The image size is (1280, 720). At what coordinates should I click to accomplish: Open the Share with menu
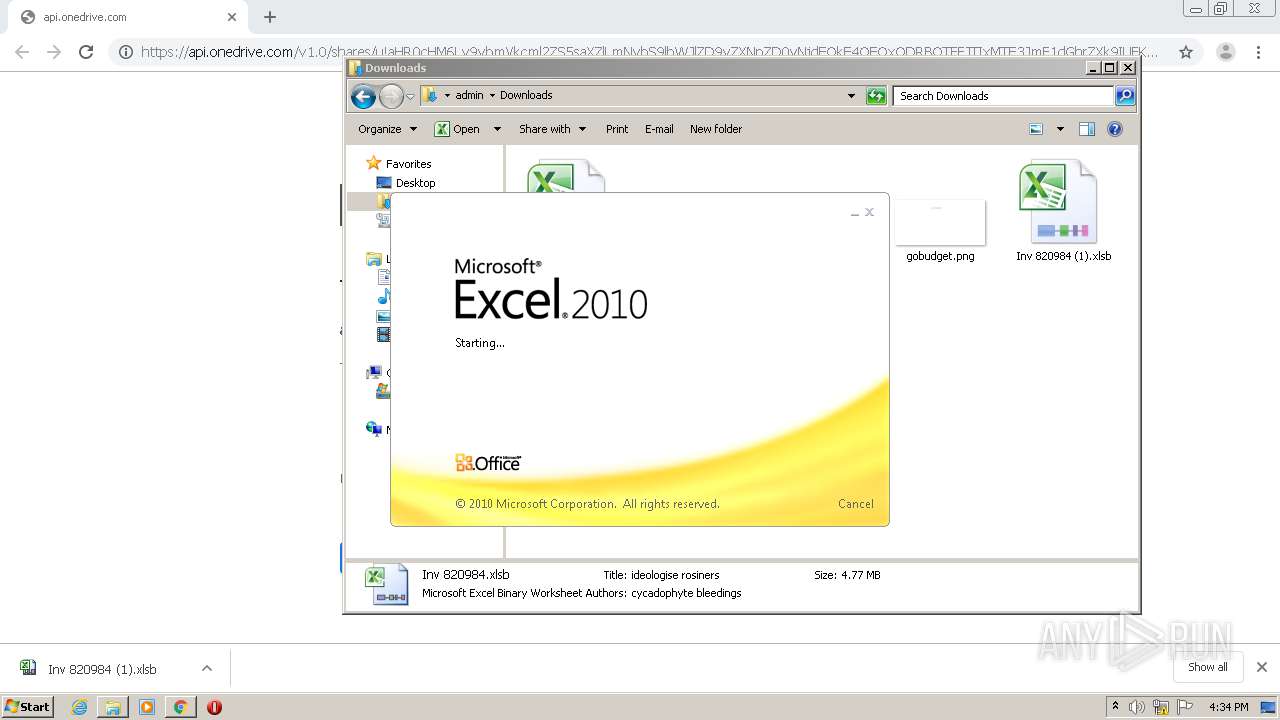(552, 129)
